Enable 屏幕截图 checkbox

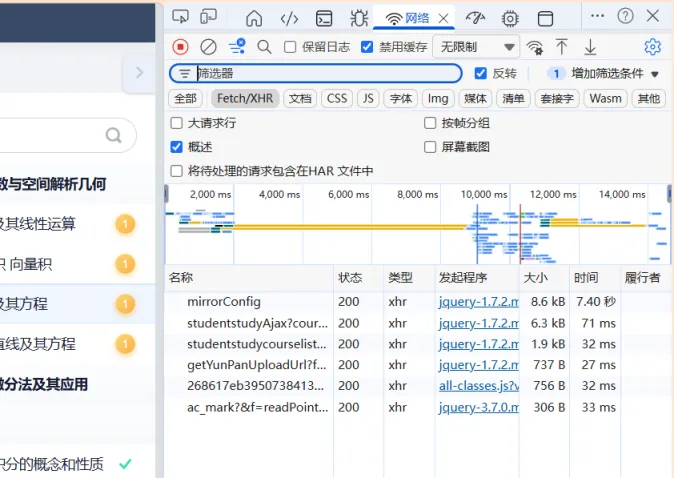click(430, 147)
